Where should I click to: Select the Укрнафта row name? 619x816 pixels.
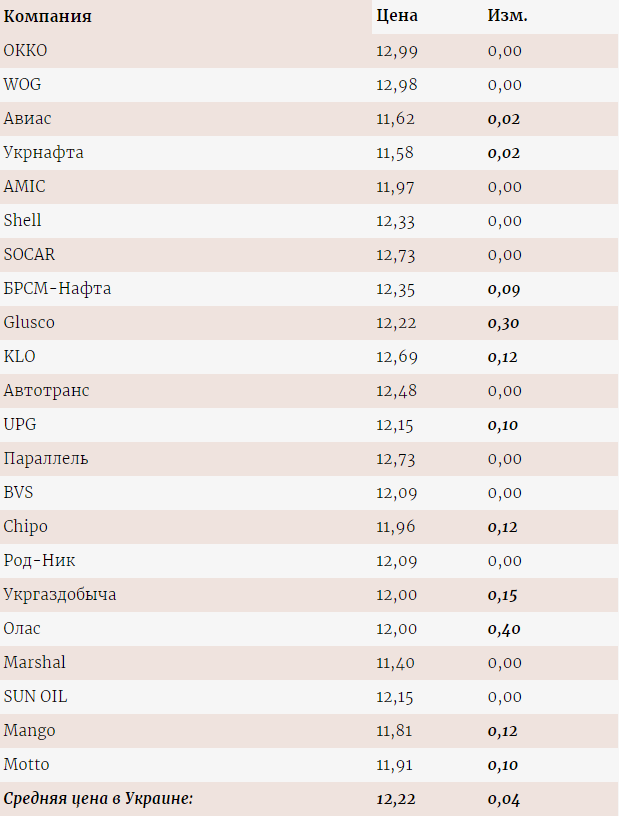(x=43, y=153)
